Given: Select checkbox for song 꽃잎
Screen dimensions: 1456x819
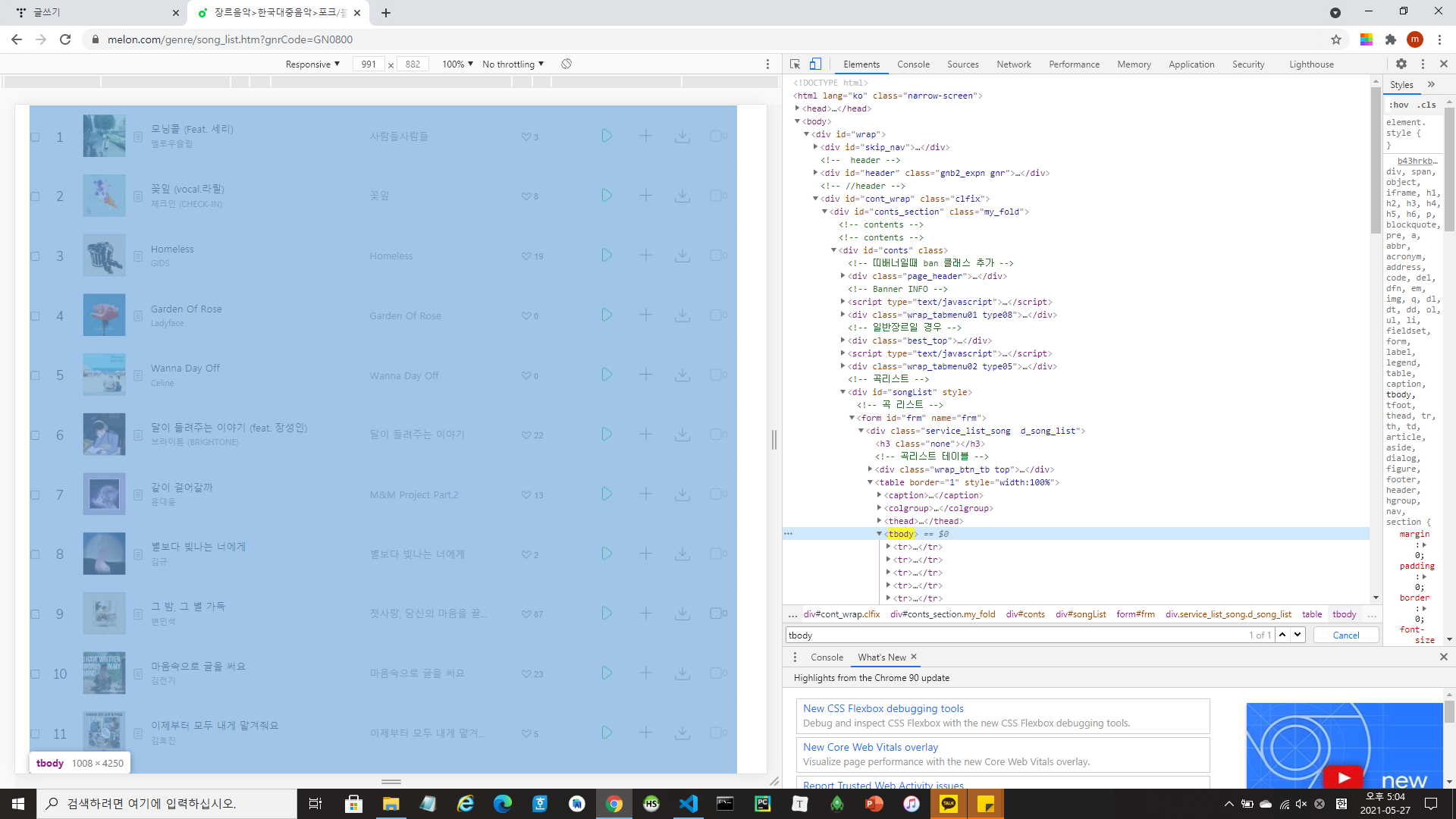Looking at the screenshot, I should point(35,196).
